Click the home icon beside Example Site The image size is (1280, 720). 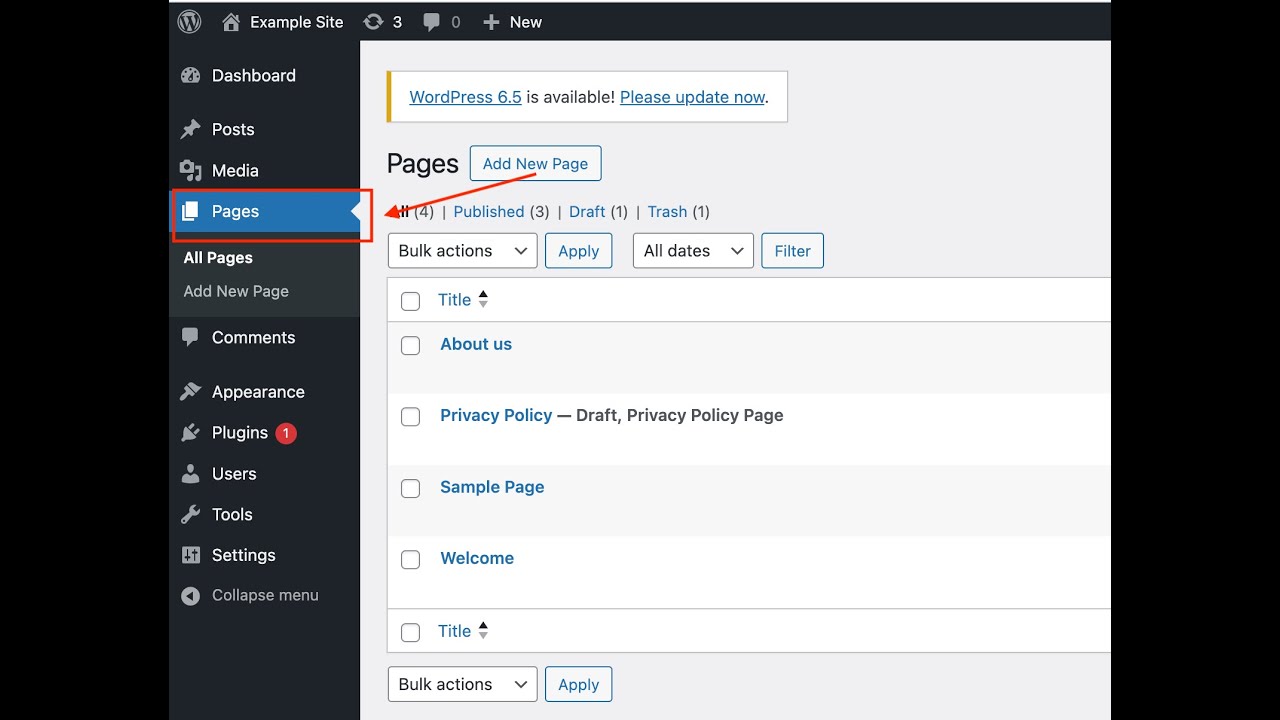231,21
